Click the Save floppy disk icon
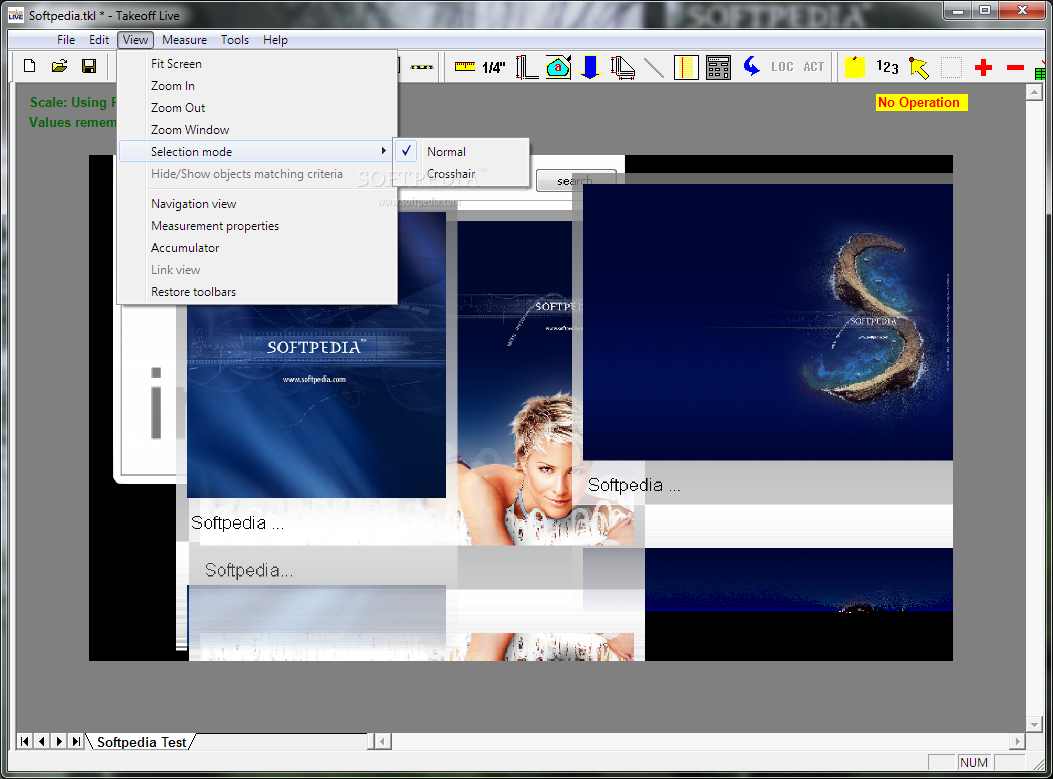This screenshot has width=1053, height=779. (x=89, y=66)
